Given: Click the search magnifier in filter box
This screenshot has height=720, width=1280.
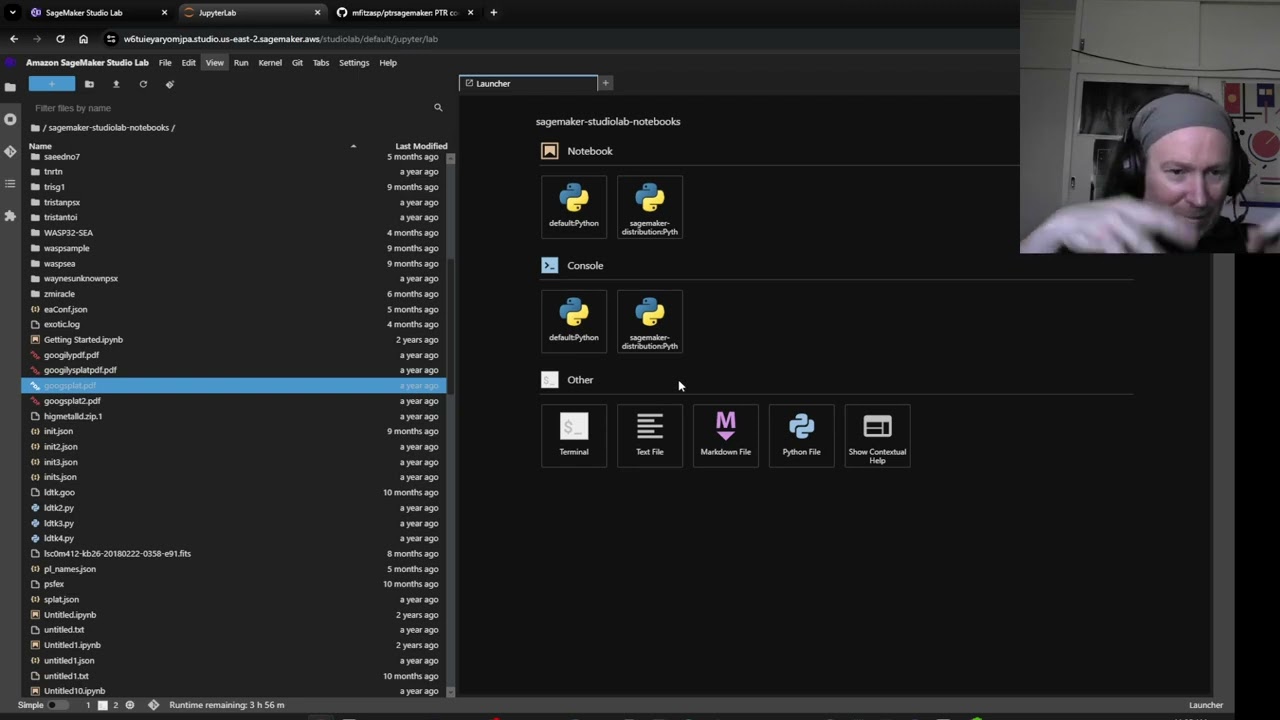Looking at the screenshot, I should point(438,108).
